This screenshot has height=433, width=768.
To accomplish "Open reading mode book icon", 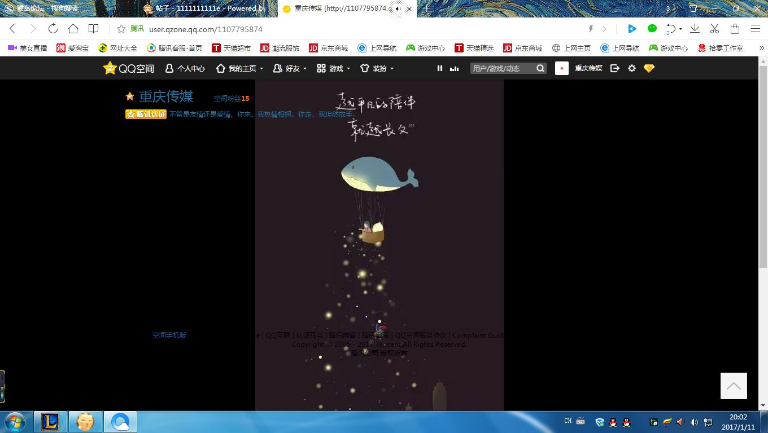I will click(93, 29).
